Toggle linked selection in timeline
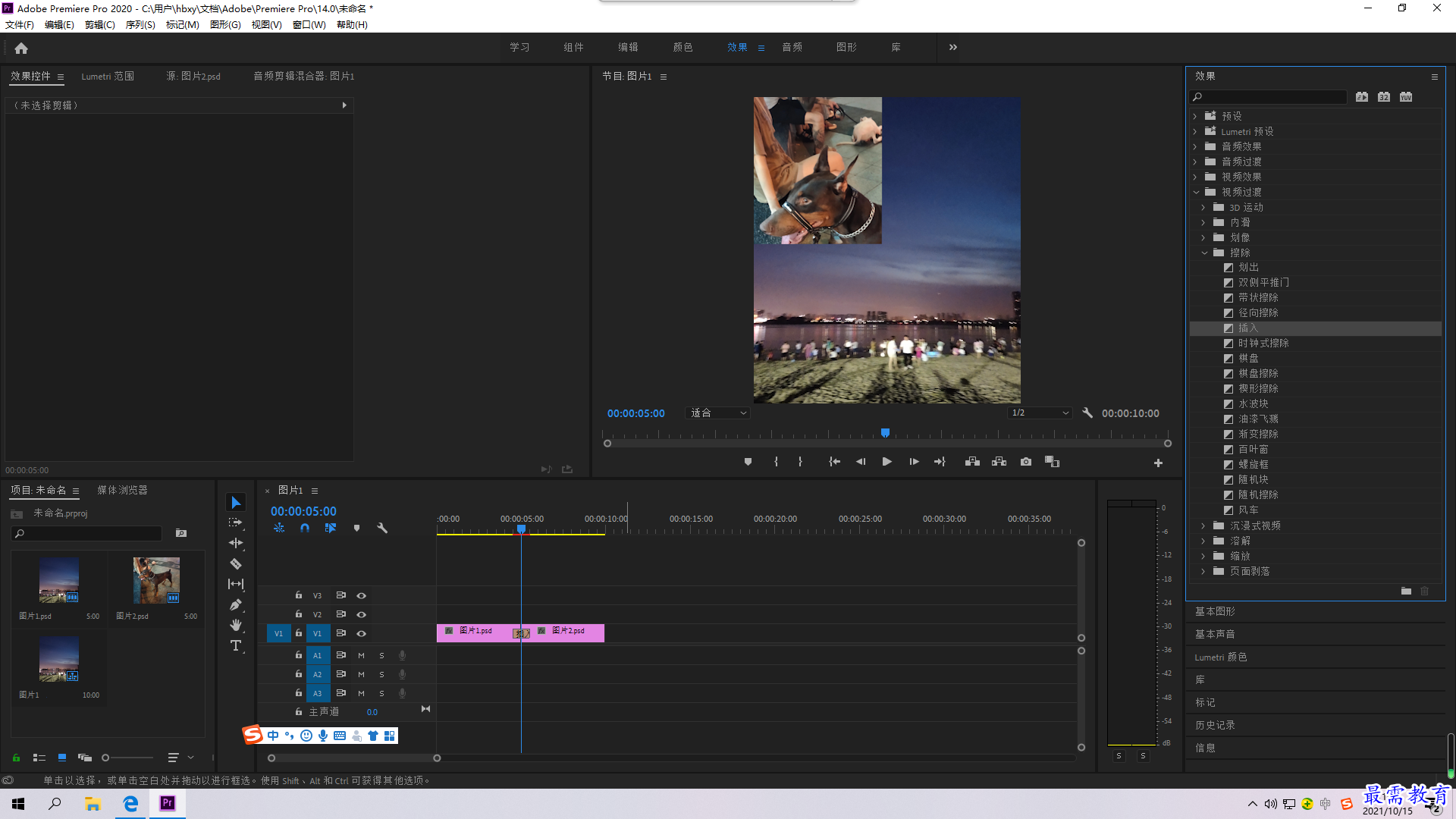Screen dimensions: 1456x819 tap(331, 528)
